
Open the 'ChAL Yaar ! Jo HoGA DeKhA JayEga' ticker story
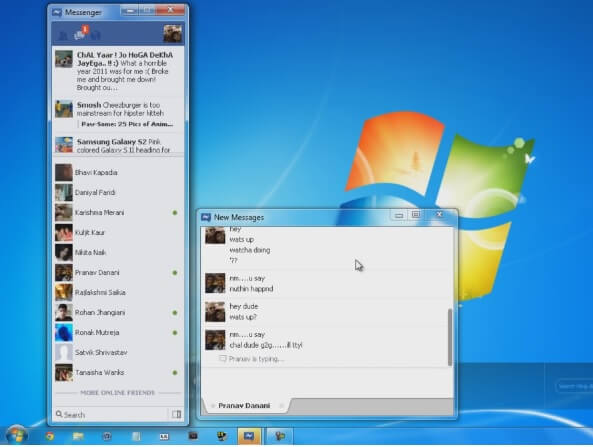point(119,71)
